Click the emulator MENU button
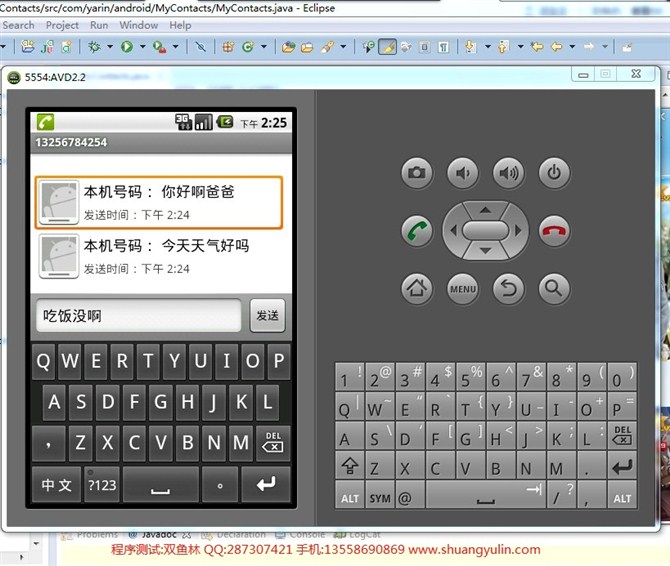Image resolution: width=670 pixels, height=566 pixels. [x=463, y=289]
